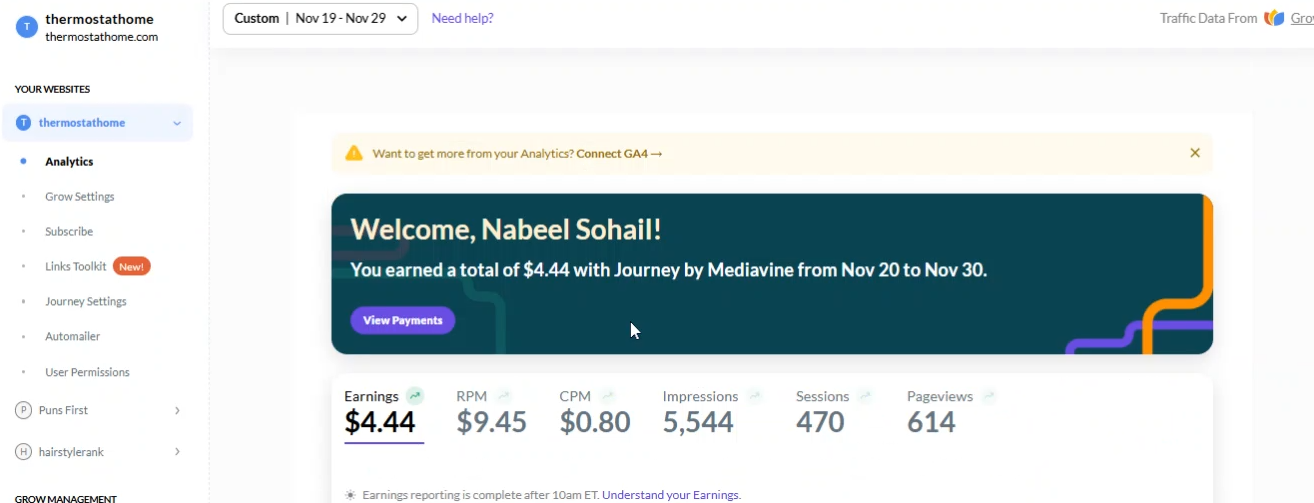This screenshot has width=1314, height=503.
Task: Collapse the thermostathome website section
Action: click(177, 123)
